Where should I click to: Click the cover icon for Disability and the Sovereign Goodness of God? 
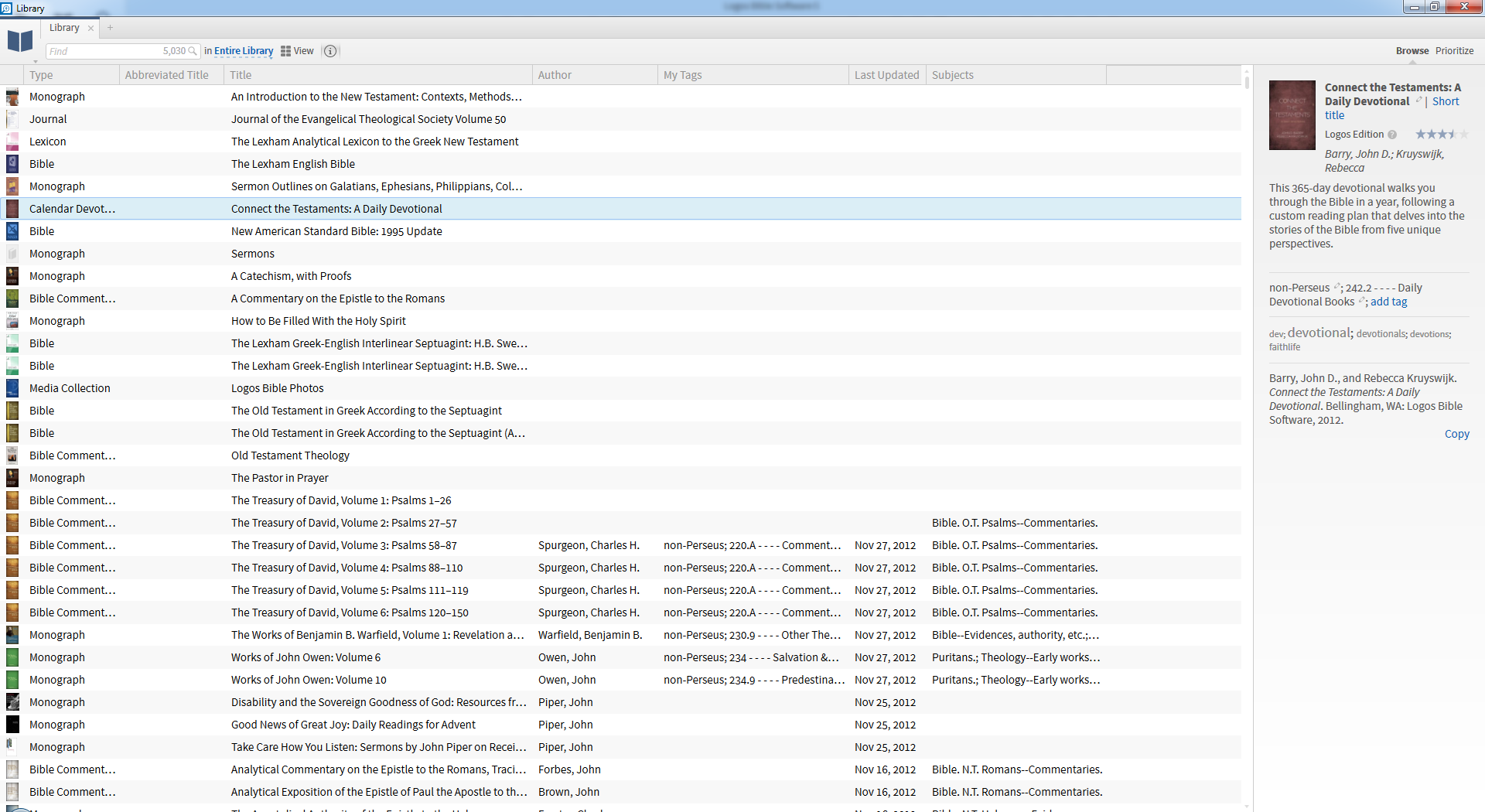(x=12, y=702)
